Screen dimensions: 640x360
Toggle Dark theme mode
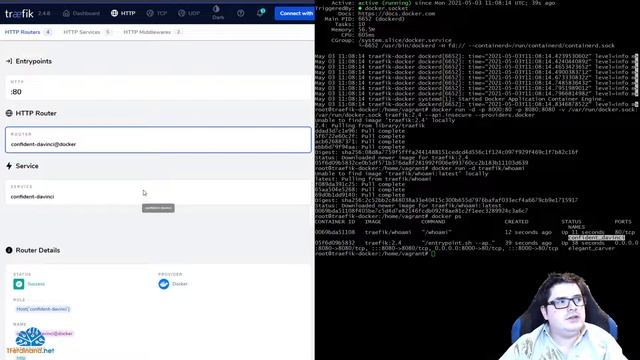click(218, 13)
